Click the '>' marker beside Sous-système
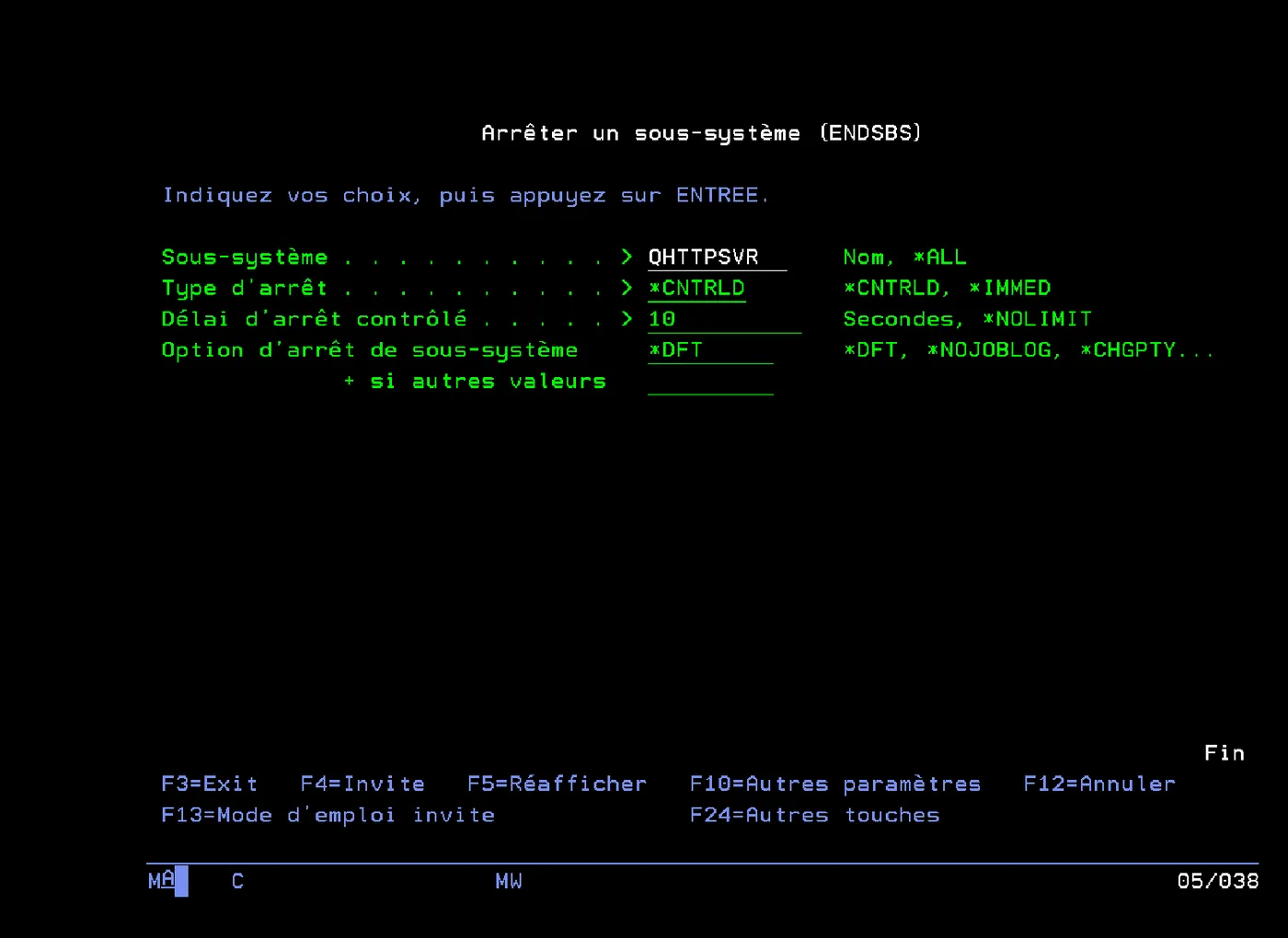The width and height of the screenshot is (1288, 938). click(627, 257)
